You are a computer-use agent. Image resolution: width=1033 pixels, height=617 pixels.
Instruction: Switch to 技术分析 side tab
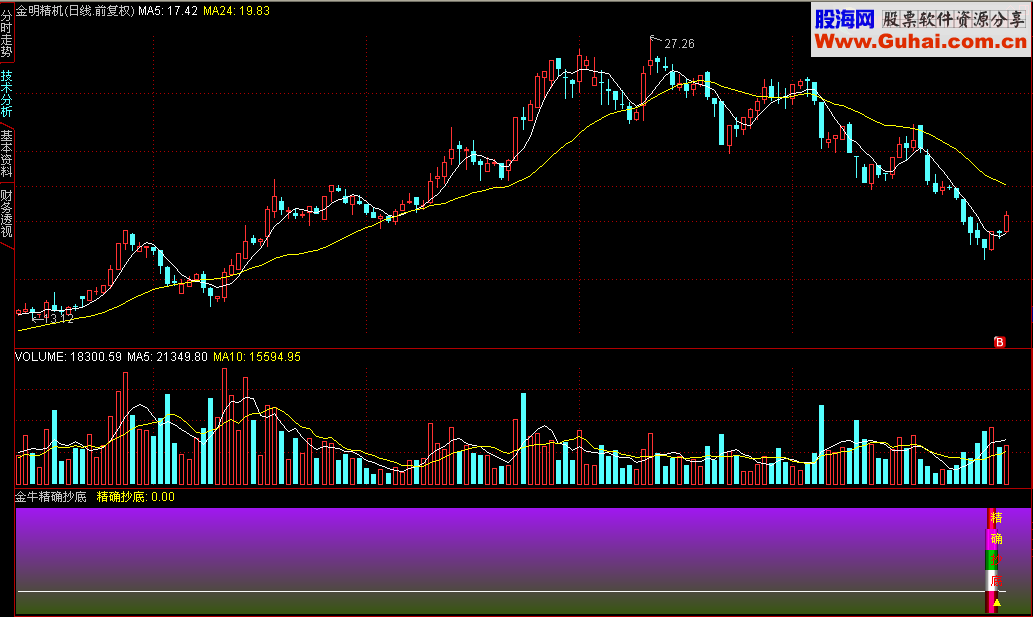point(7,94)
